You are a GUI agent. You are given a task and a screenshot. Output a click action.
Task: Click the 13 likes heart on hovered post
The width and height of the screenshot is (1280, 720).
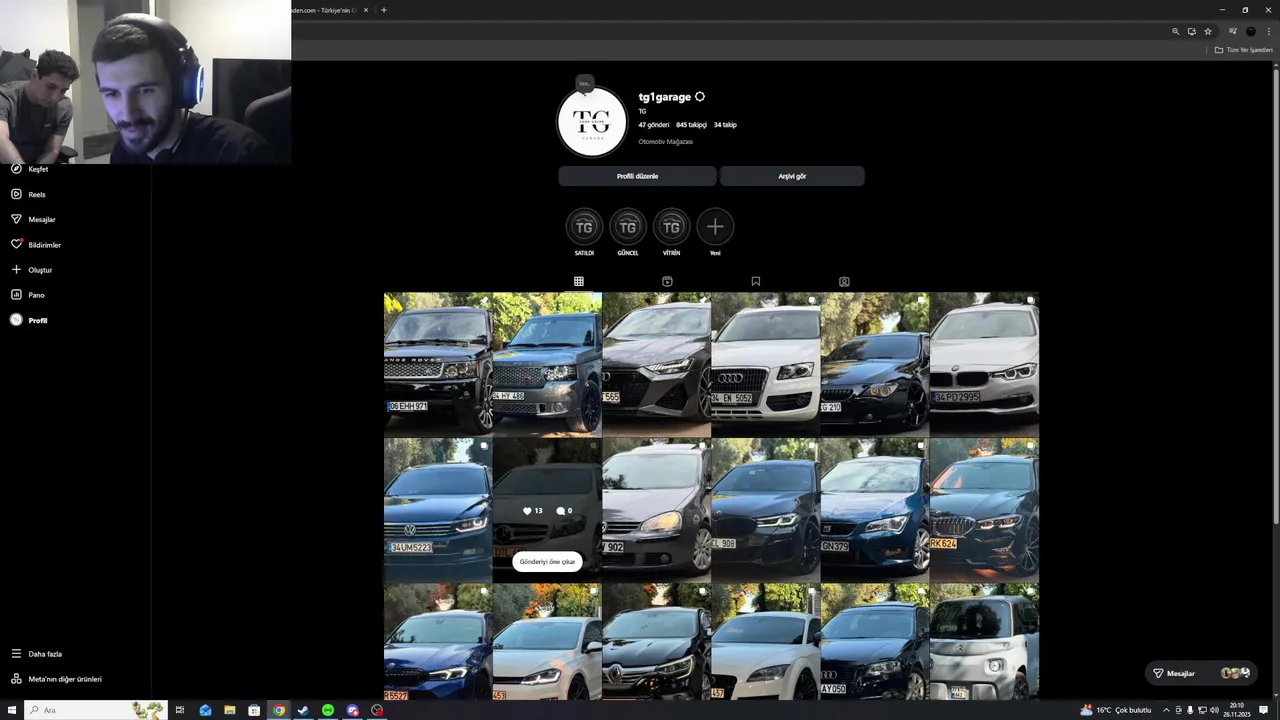[533, 511]
